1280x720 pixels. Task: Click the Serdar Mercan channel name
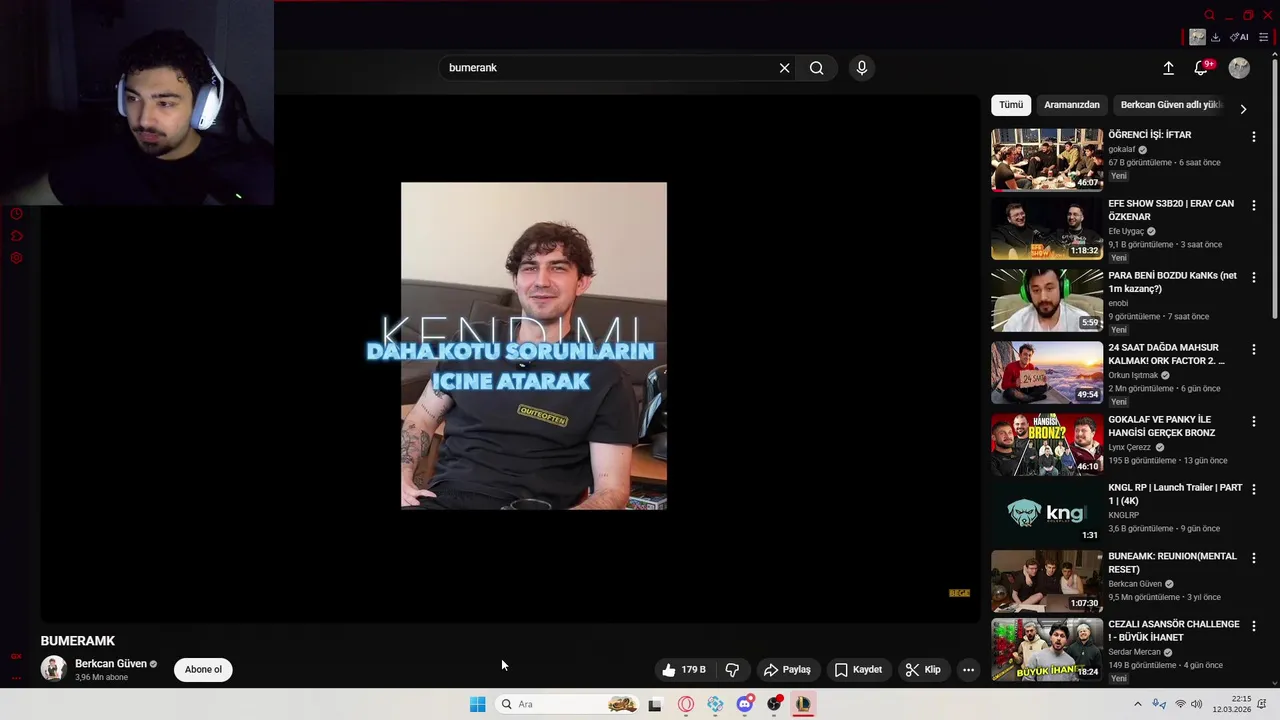coord(1134,652)
